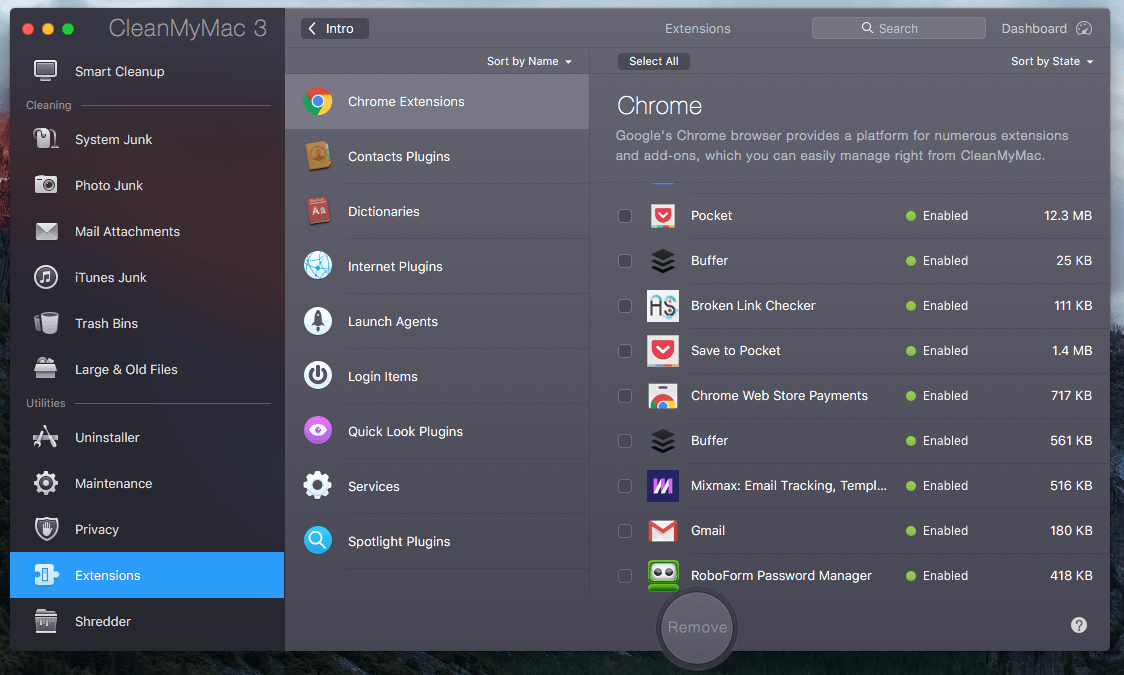Click the Gmail envelope icon
The image size is (1124, 675).
coord(662,531)
